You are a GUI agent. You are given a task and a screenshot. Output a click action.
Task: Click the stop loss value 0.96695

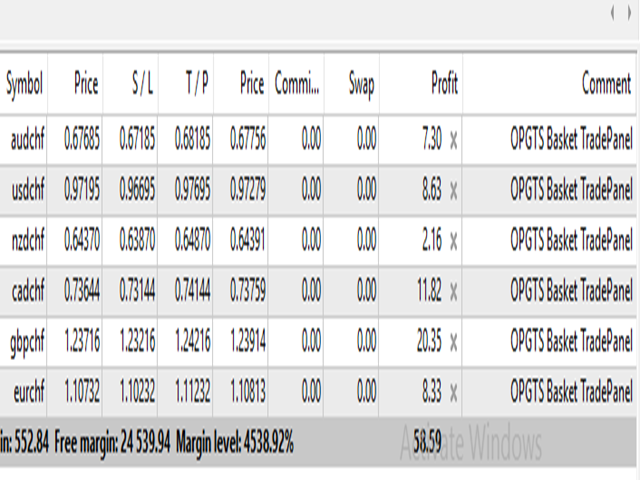pyautogui.click(x=137, y=189)
